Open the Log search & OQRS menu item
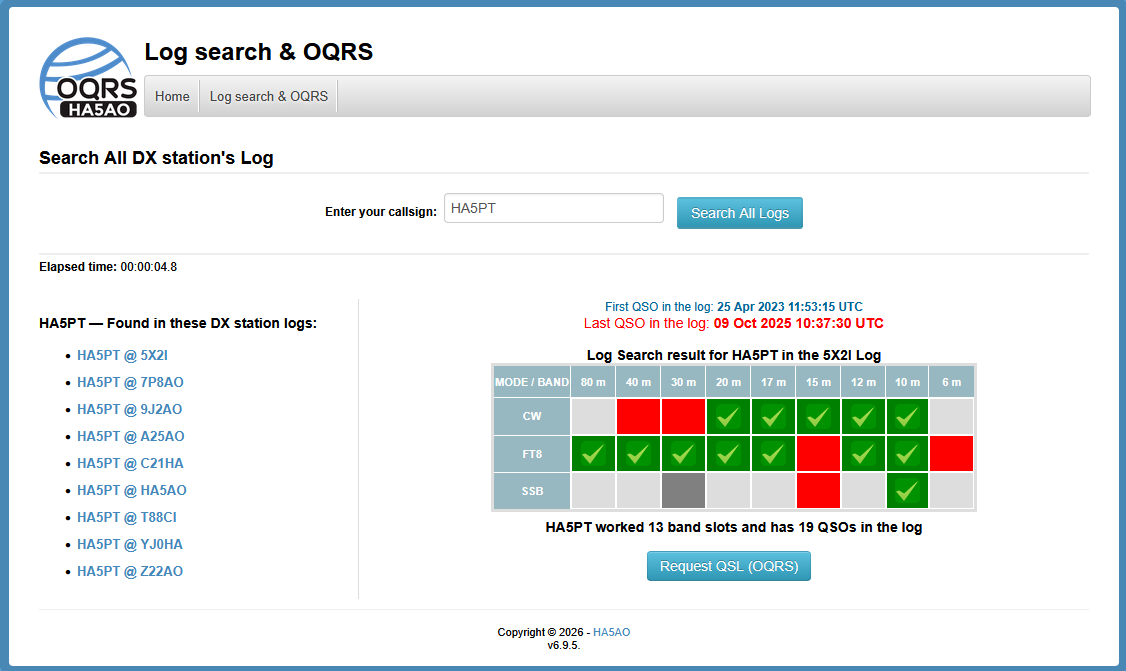Image resolution: width=1126 pixels, height=671 pixels. (268, 96)
